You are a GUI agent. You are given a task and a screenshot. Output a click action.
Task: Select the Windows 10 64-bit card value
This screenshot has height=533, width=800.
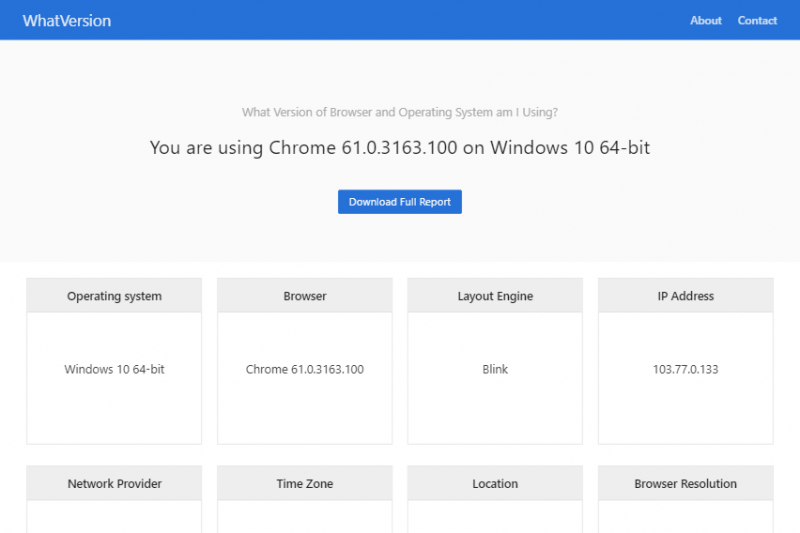click(x=114, y=369)
